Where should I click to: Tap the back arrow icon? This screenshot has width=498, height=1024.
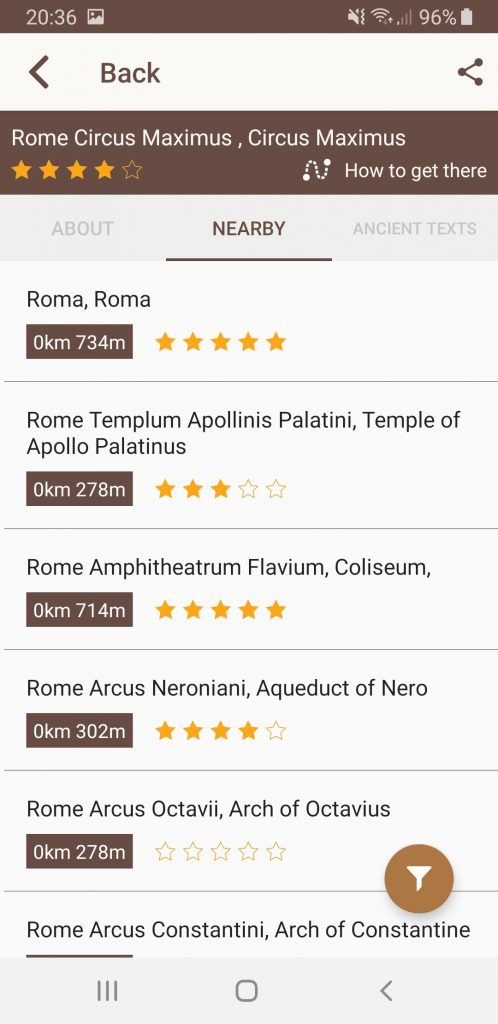(x=39, y=72)
